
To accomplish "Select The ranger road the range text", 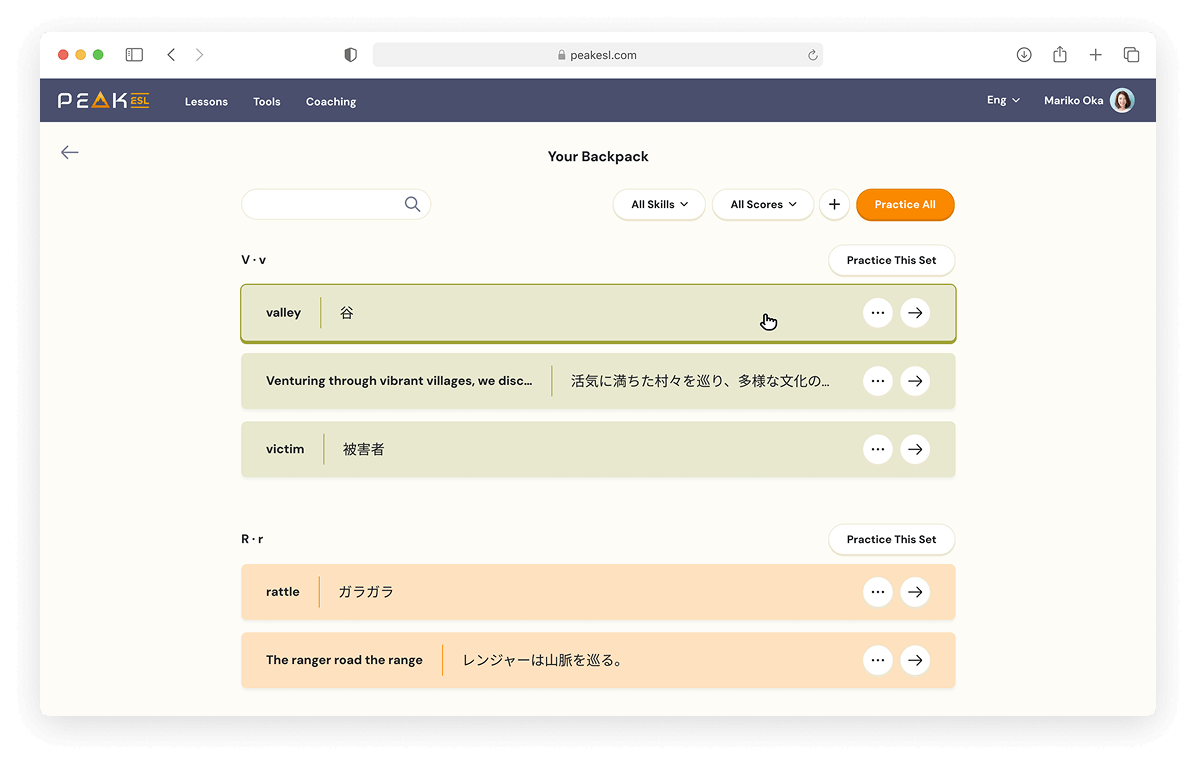I will pyautogui.click(x=344, y=660).
